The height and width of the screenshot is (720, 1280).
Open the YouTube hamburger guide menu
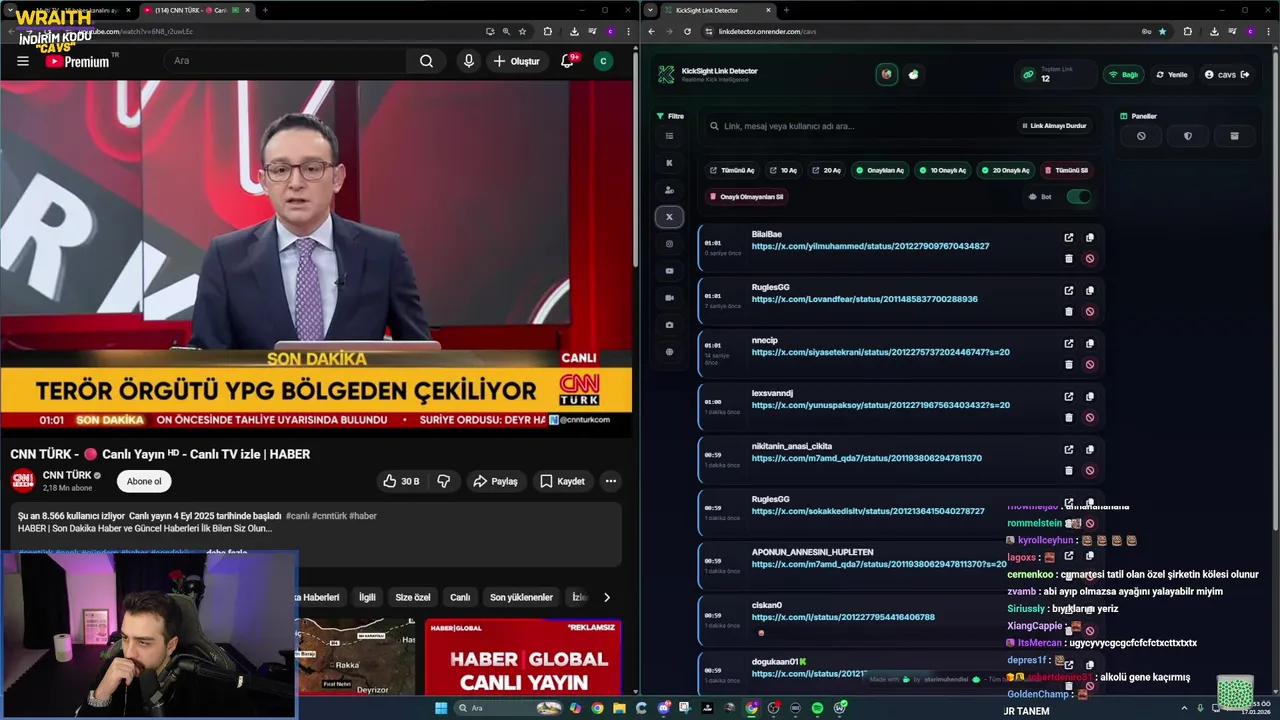22,61
